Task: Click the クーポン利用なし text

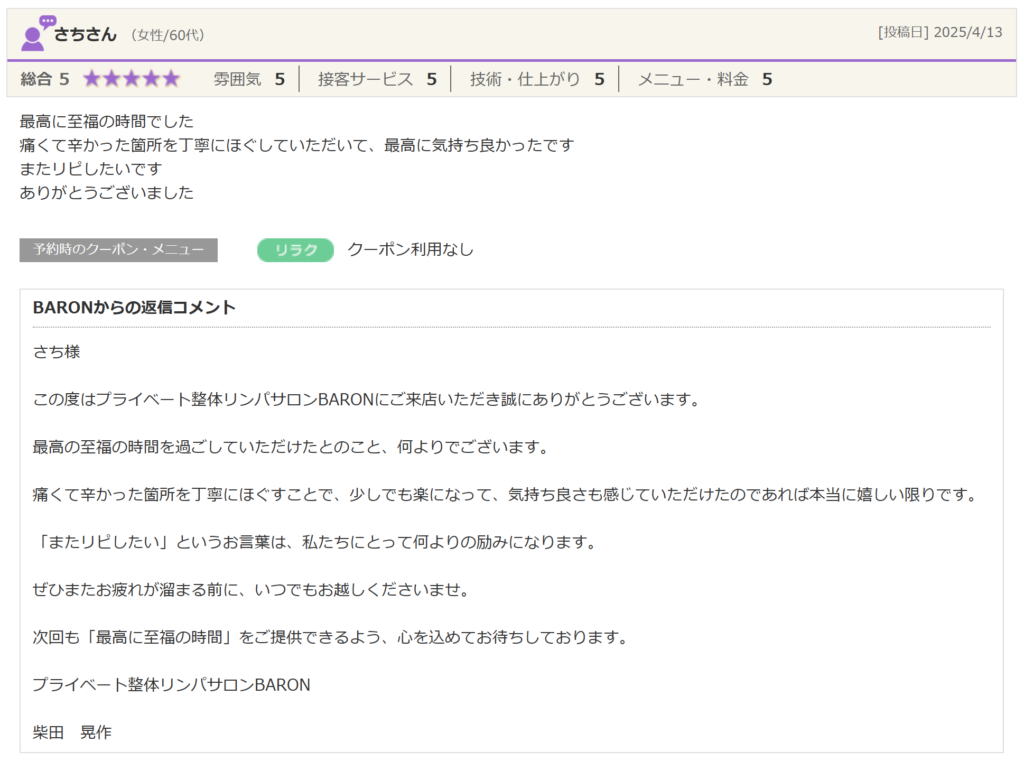Action: 410,250
